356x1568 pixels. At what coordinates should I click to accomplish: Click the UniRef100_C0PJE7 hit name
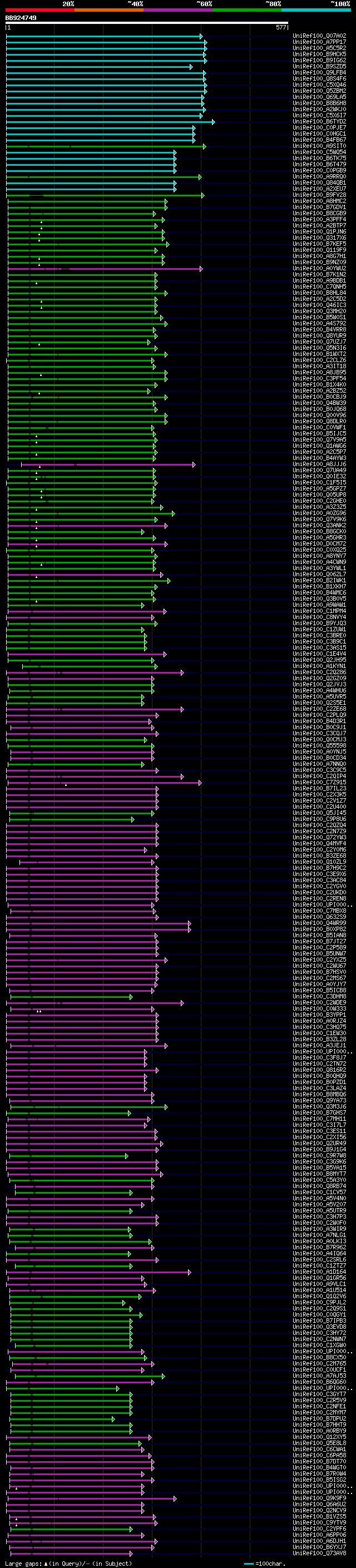coord(319,128)
